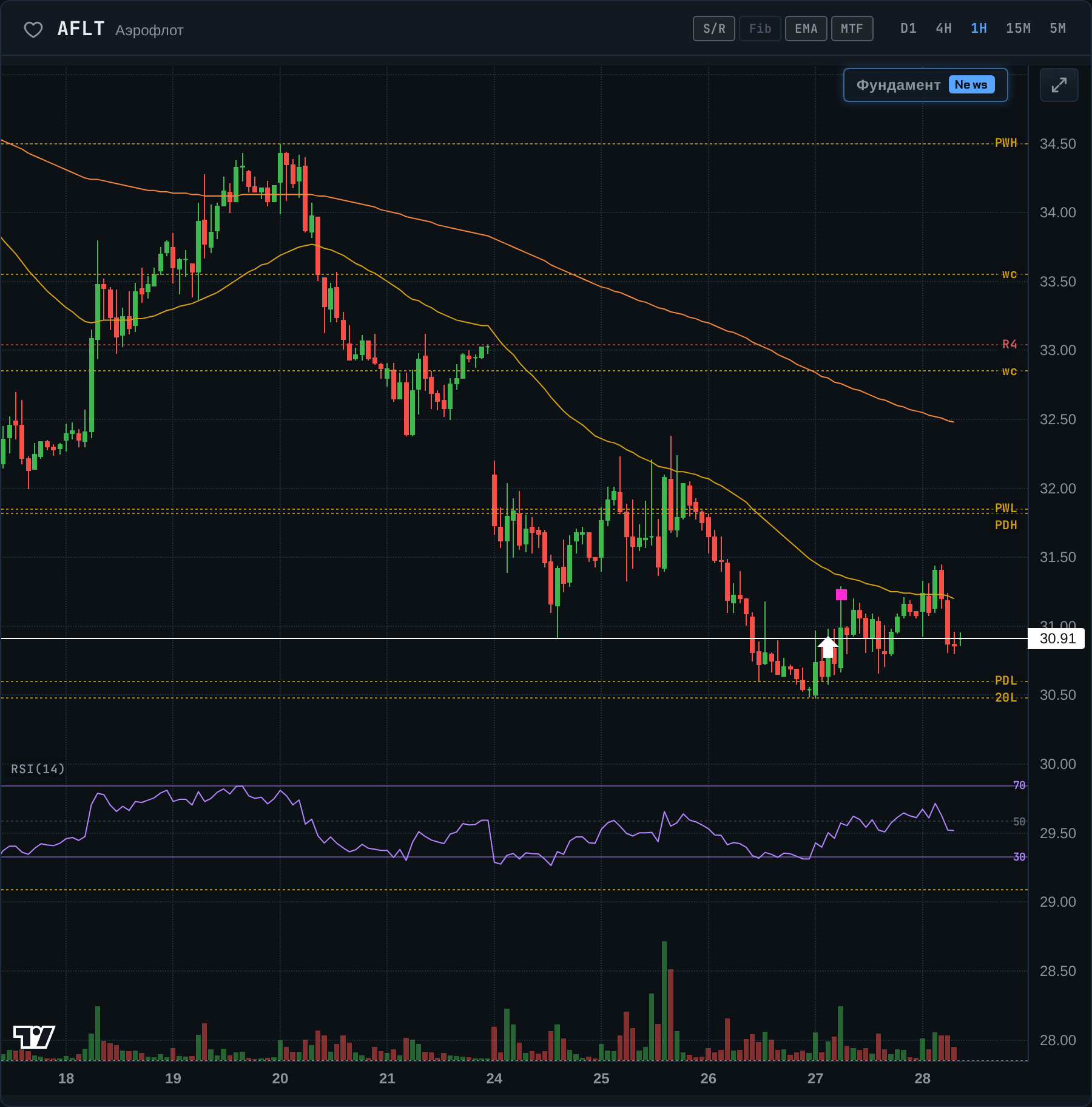Click the PWH level label

1006,143
